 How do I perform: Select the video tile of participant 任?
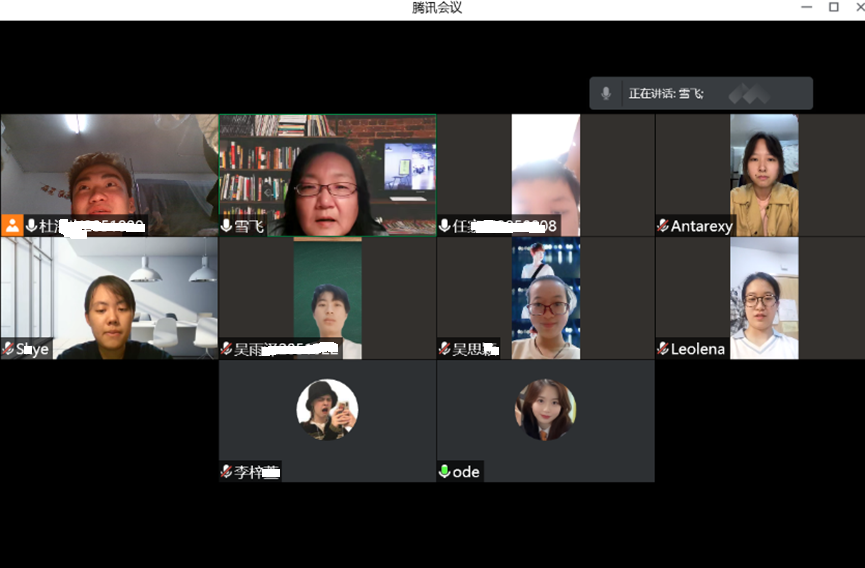click(x=546, y=175)
